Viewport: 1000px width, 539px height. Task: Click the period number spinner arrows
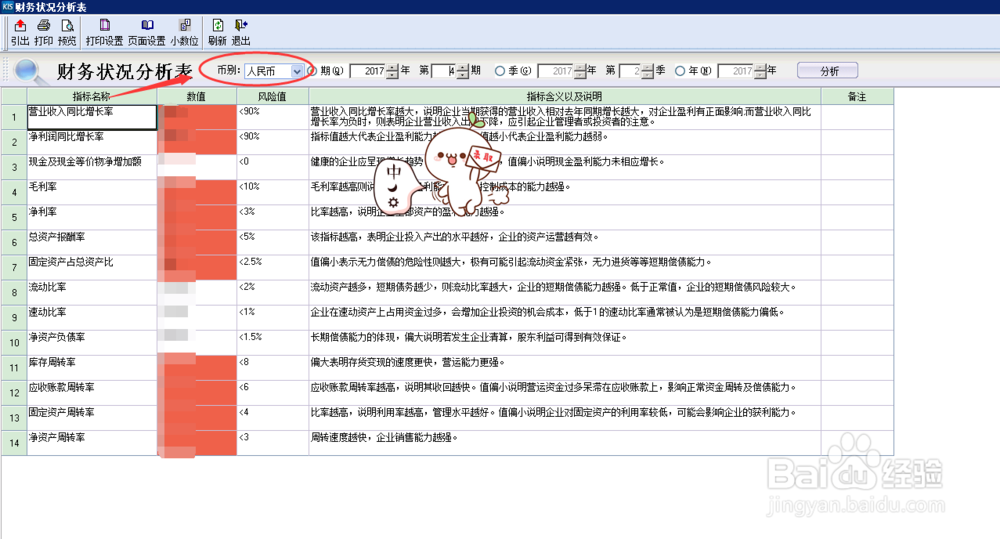coord(463,71)
